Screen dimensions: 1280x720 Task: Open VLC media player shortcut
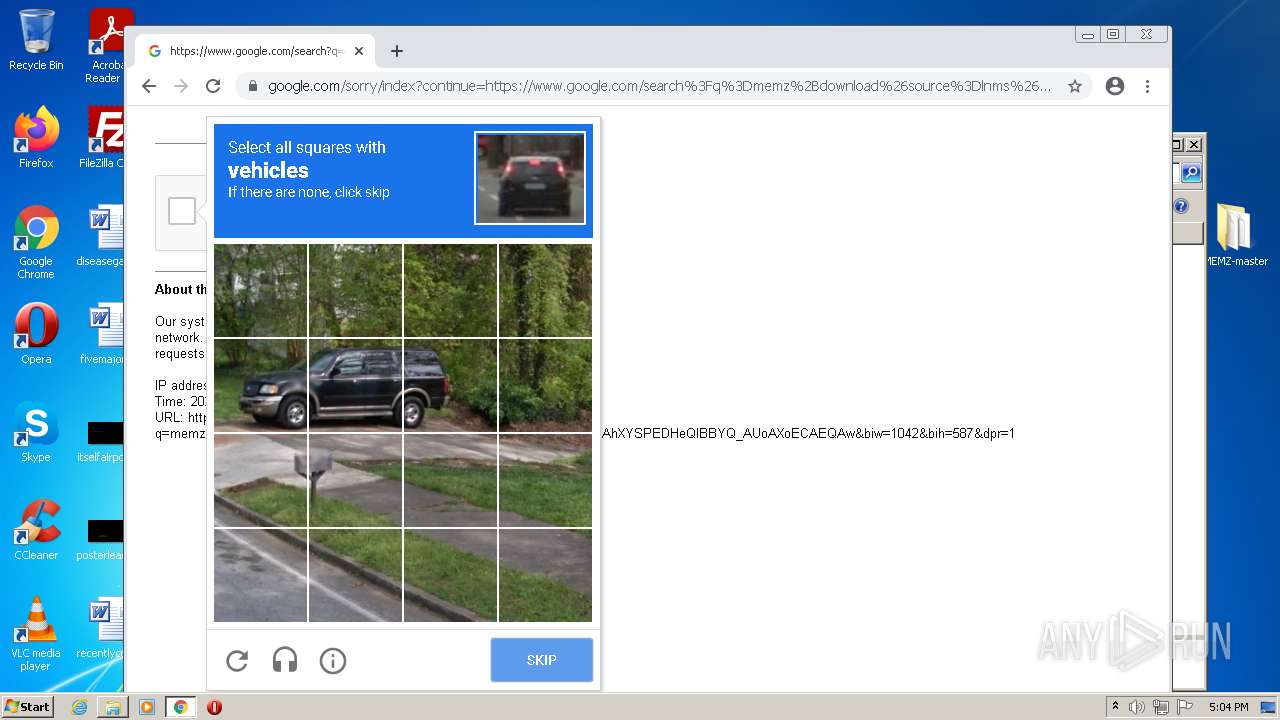pos(36,634)
